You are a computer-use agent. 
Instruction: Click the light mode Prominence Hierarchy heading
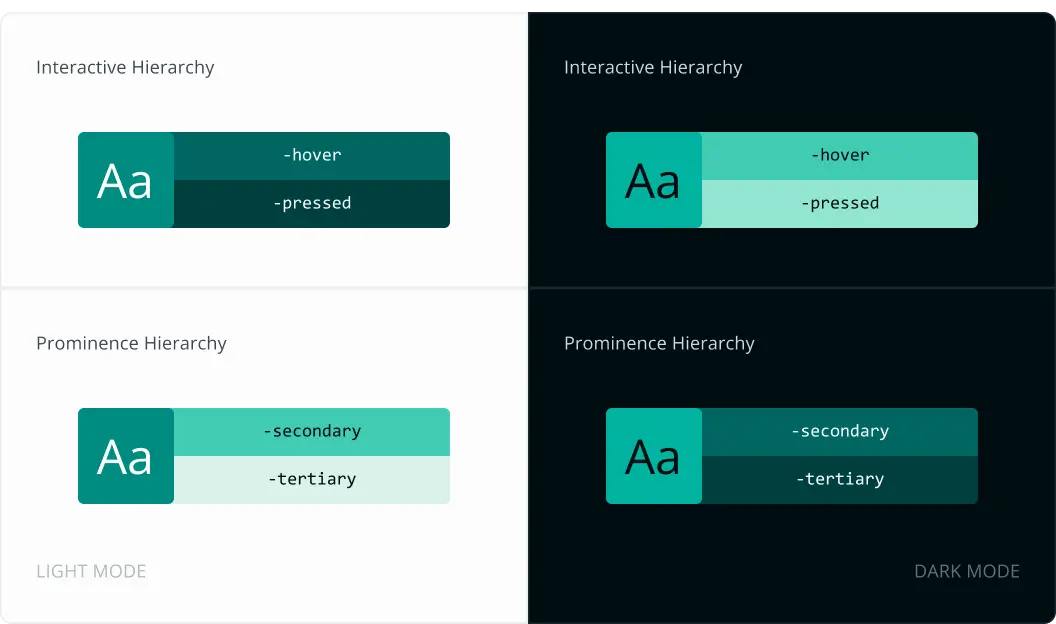[131, 344]
